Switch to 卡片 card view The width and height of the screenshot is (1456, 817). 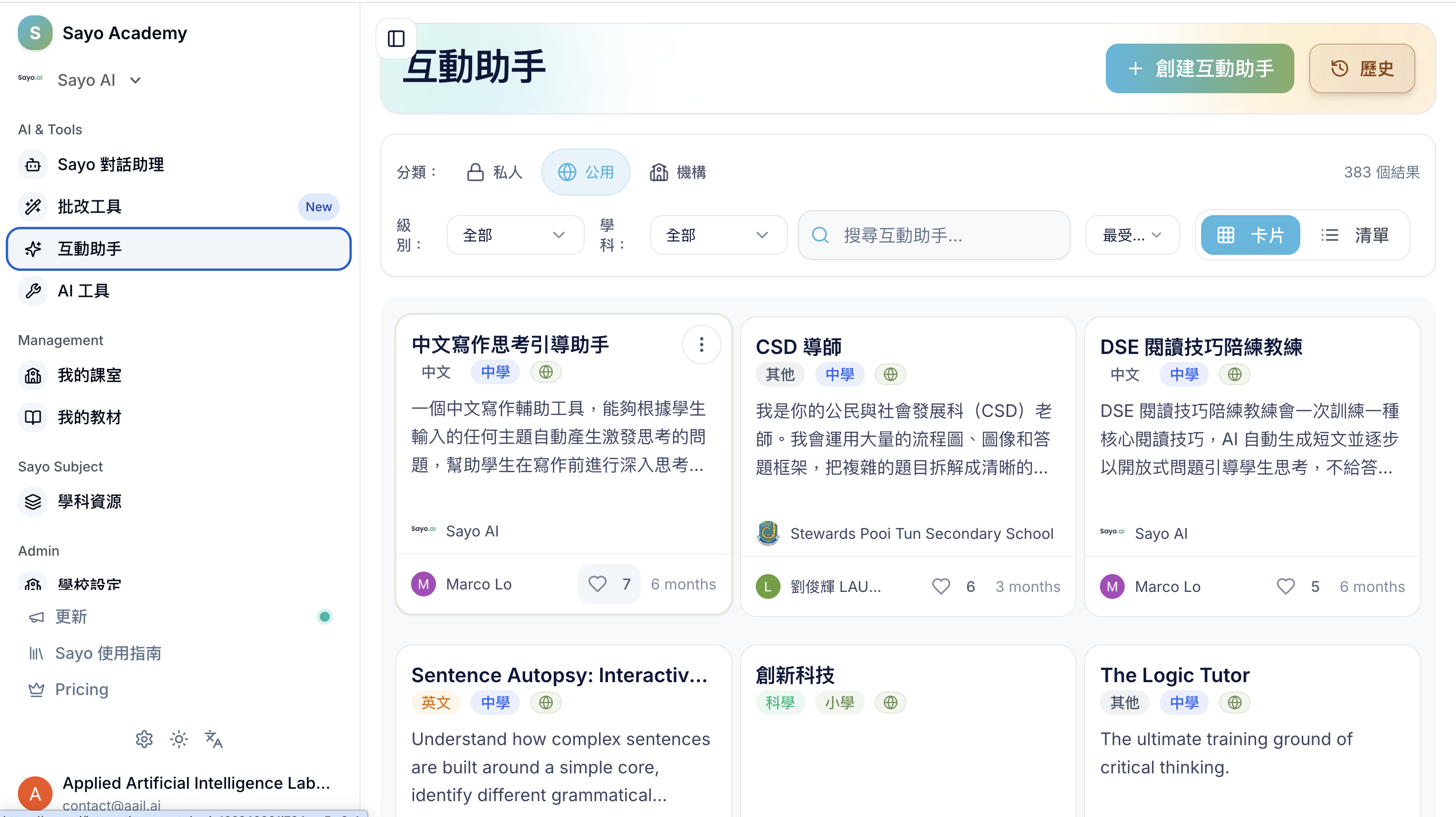coord(1250,235)
